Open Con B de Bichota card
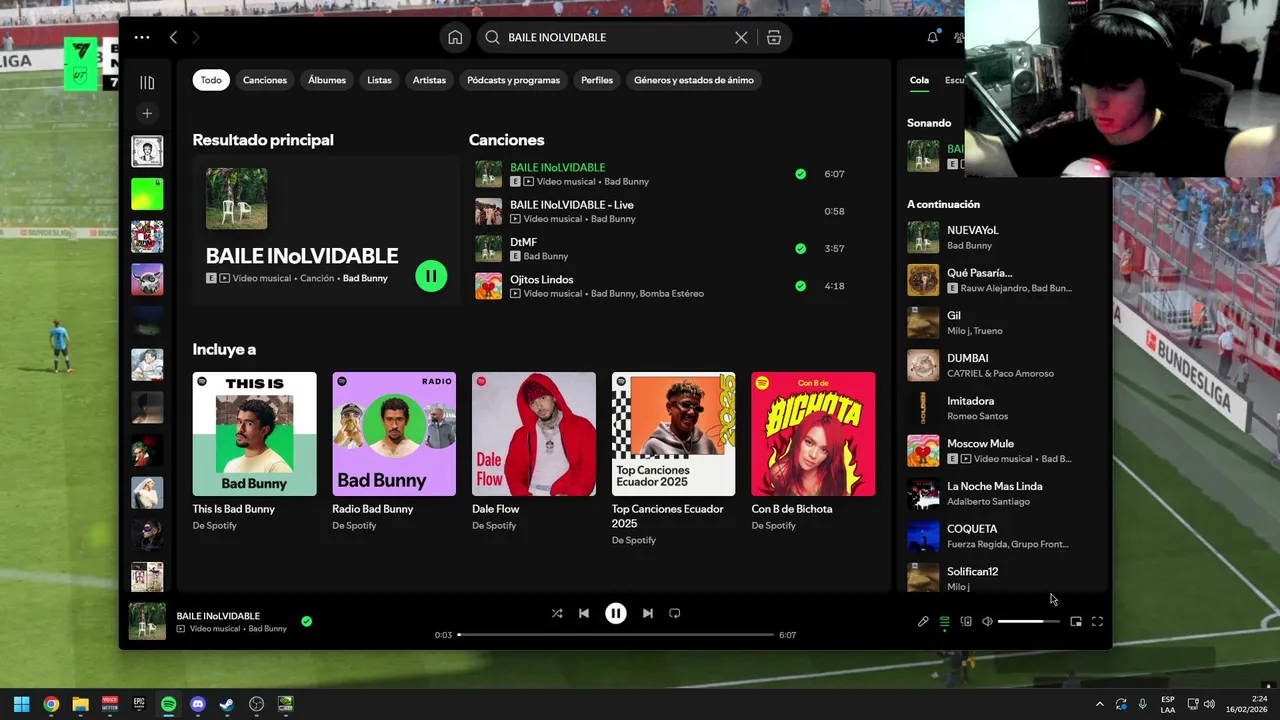 click(x=813, y=450)
